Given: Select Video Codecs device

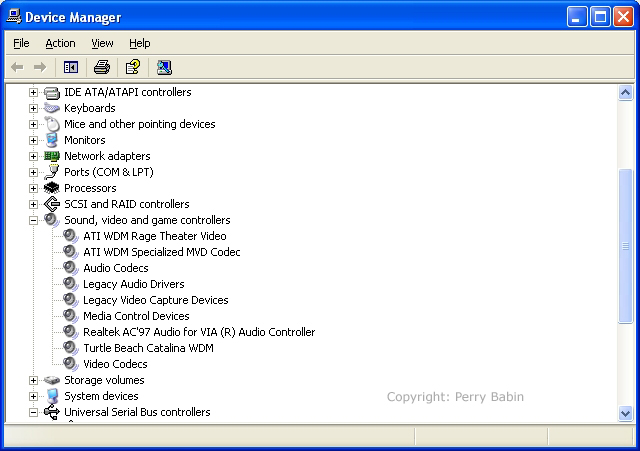Looking at the screenshot, I should pos(115,364).
